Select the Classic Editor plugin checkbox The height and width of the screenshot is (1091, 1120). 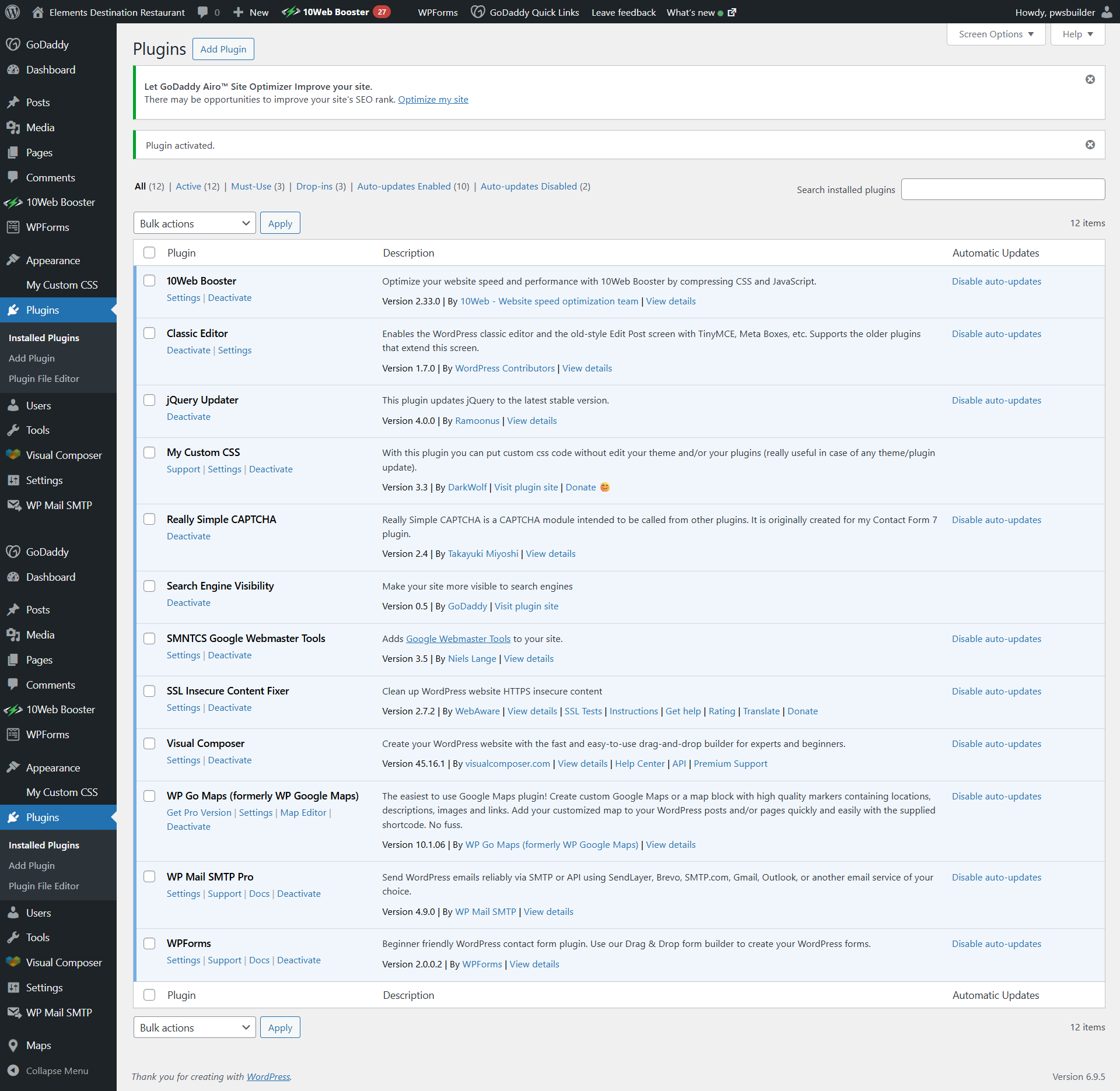150,333
